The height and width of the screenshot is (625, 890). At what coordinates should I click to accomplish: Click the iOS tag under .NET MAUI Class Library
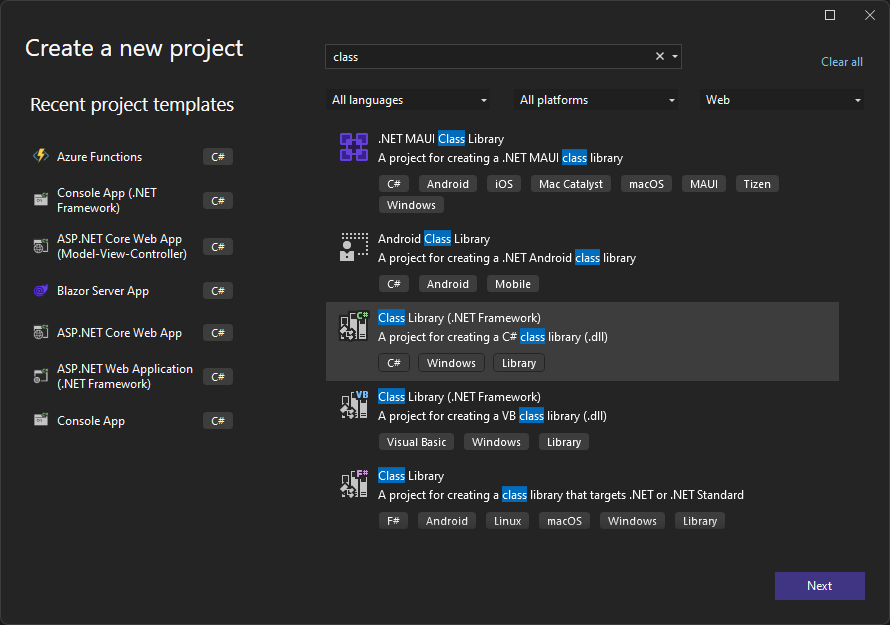click(503, 184)
